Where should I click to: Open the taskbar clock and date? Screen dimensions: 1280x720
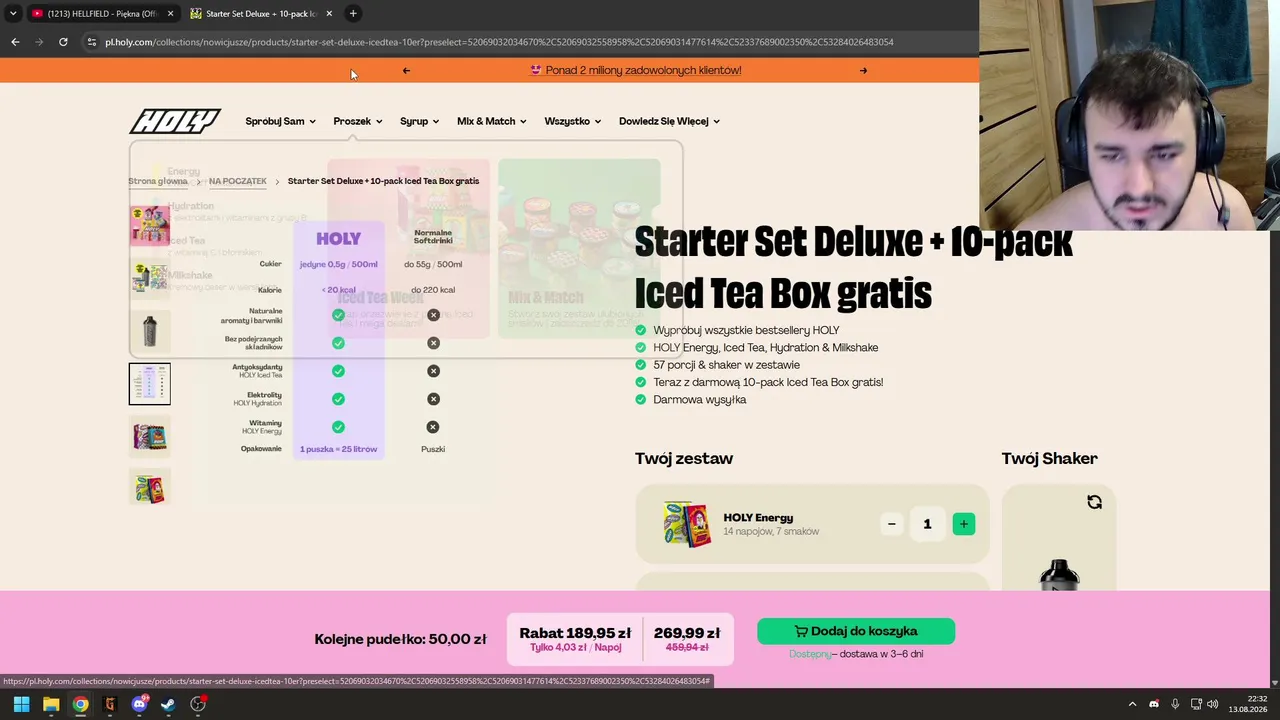coord(1248,704)
